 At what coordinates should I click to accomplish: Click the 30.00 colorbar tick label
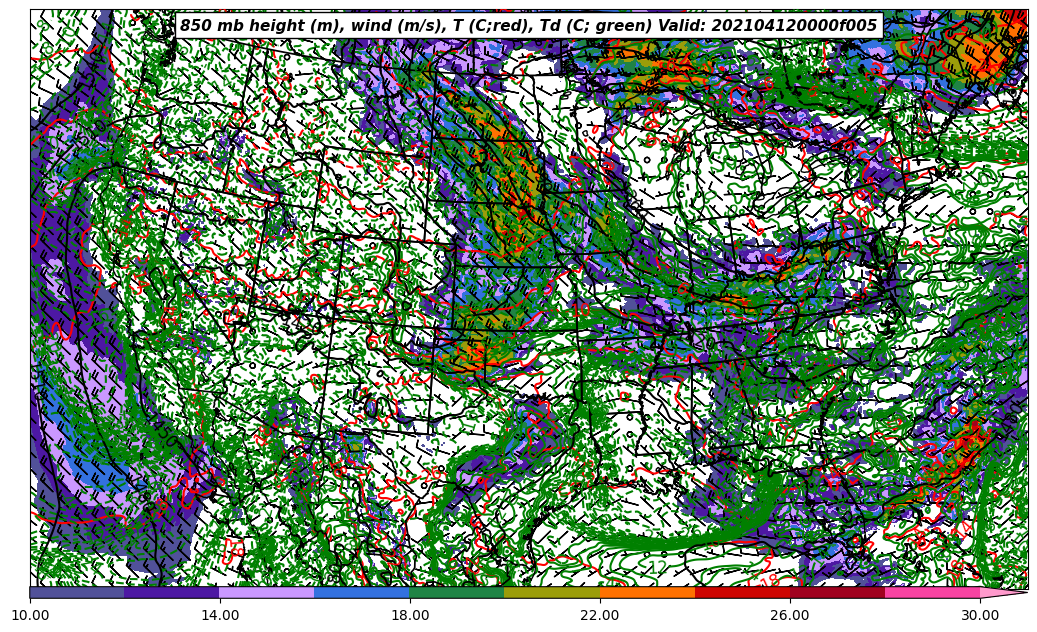980,615
